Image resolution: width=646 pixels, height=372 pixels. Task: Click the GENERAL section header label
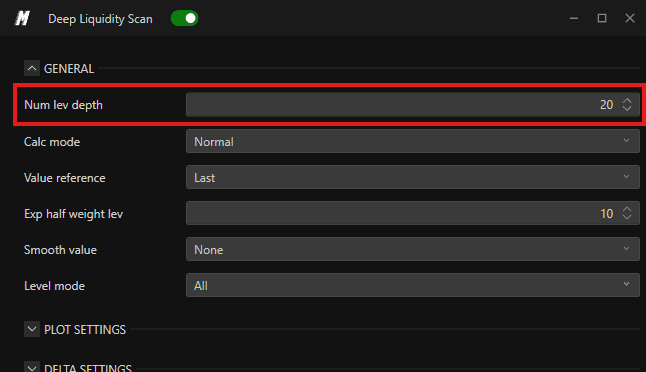[x=69, y=69]
